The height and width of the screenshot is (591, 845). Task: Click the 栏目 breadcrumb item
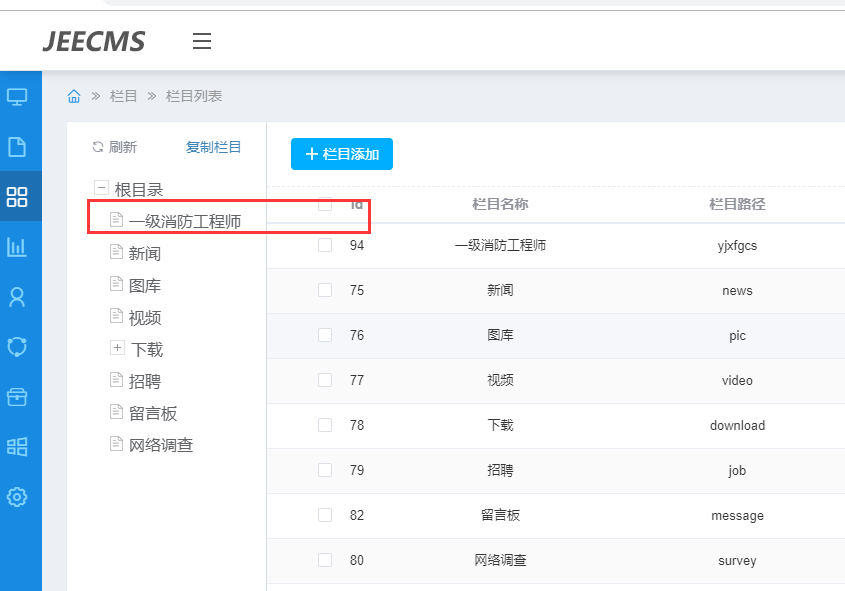click(124, 96)
